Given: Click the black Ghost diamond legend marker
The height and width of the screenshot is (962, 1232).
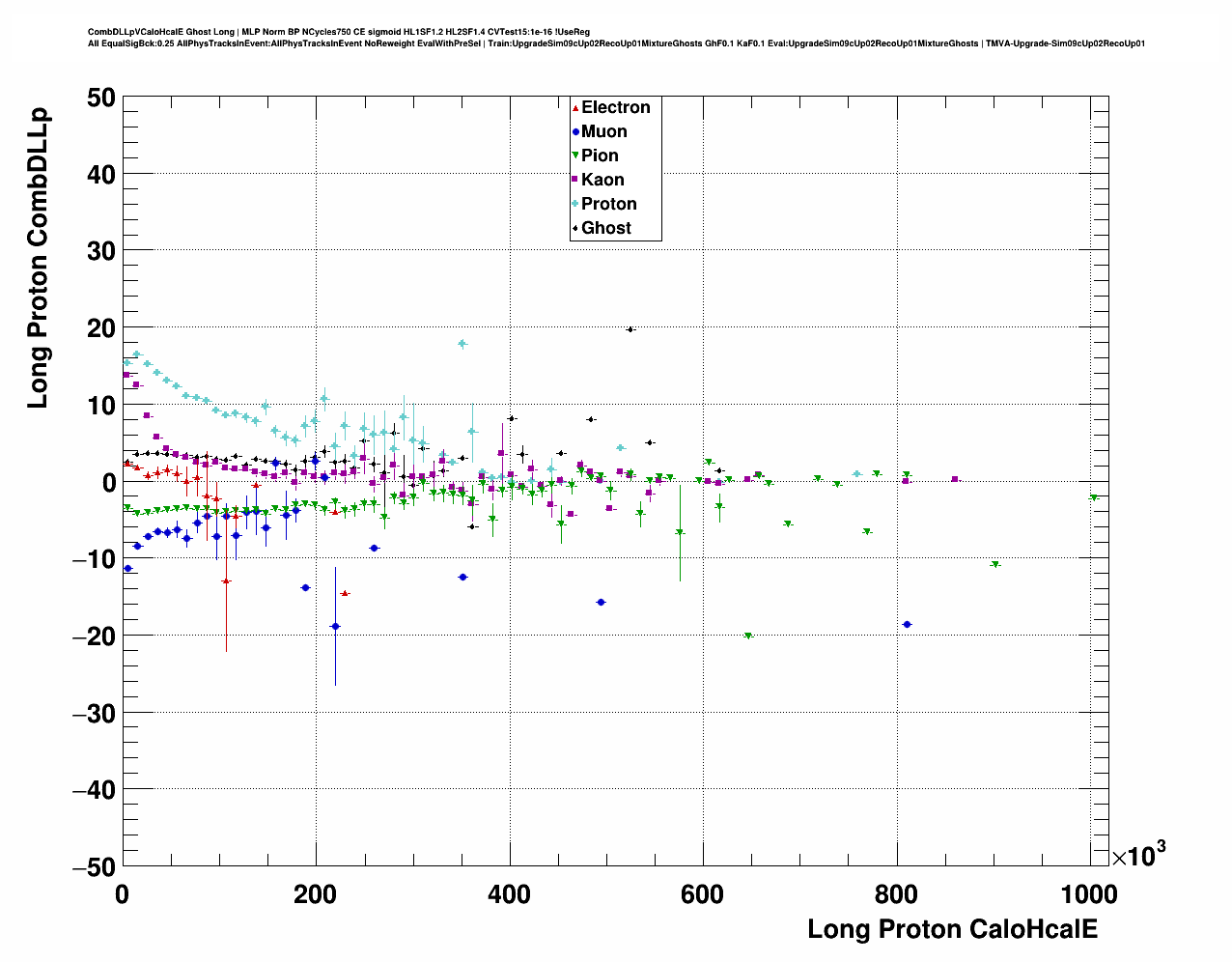Looking at the screenshot, I should (x=575, y=229).
